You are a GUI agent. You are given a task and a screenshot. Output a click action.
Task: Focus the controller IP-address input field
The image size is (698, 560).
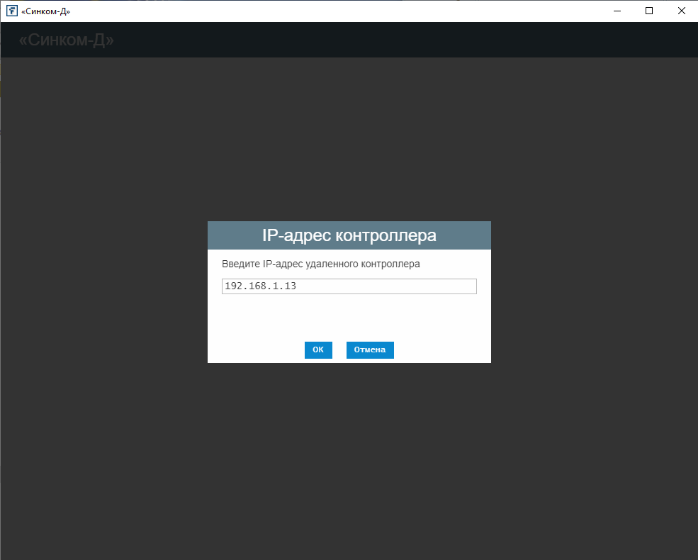[x=349, y=286]
